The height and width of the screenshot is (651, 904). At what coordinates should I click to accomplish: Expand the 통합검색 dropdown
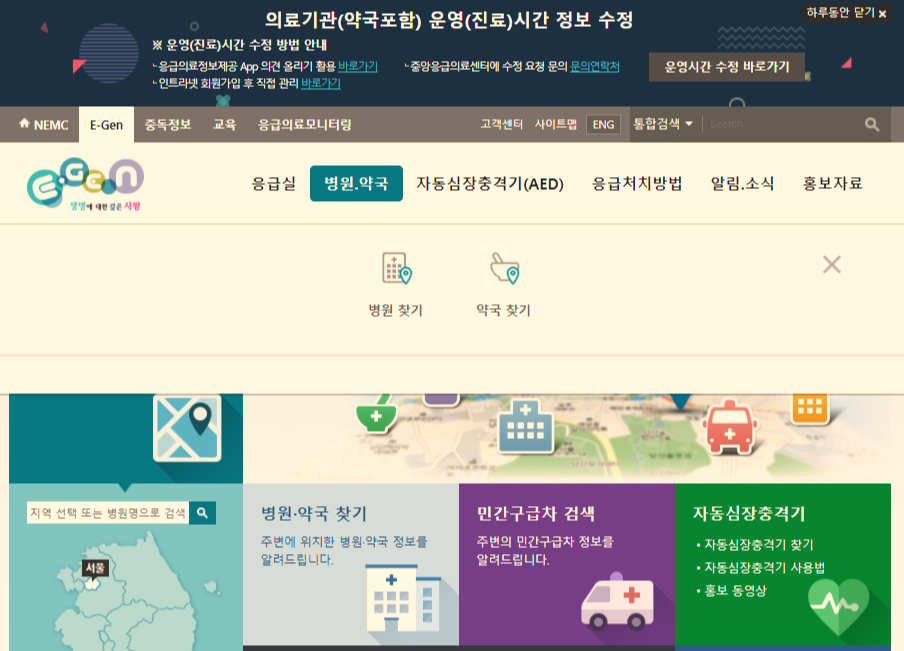pyautogui.click(x=663, y=124)
